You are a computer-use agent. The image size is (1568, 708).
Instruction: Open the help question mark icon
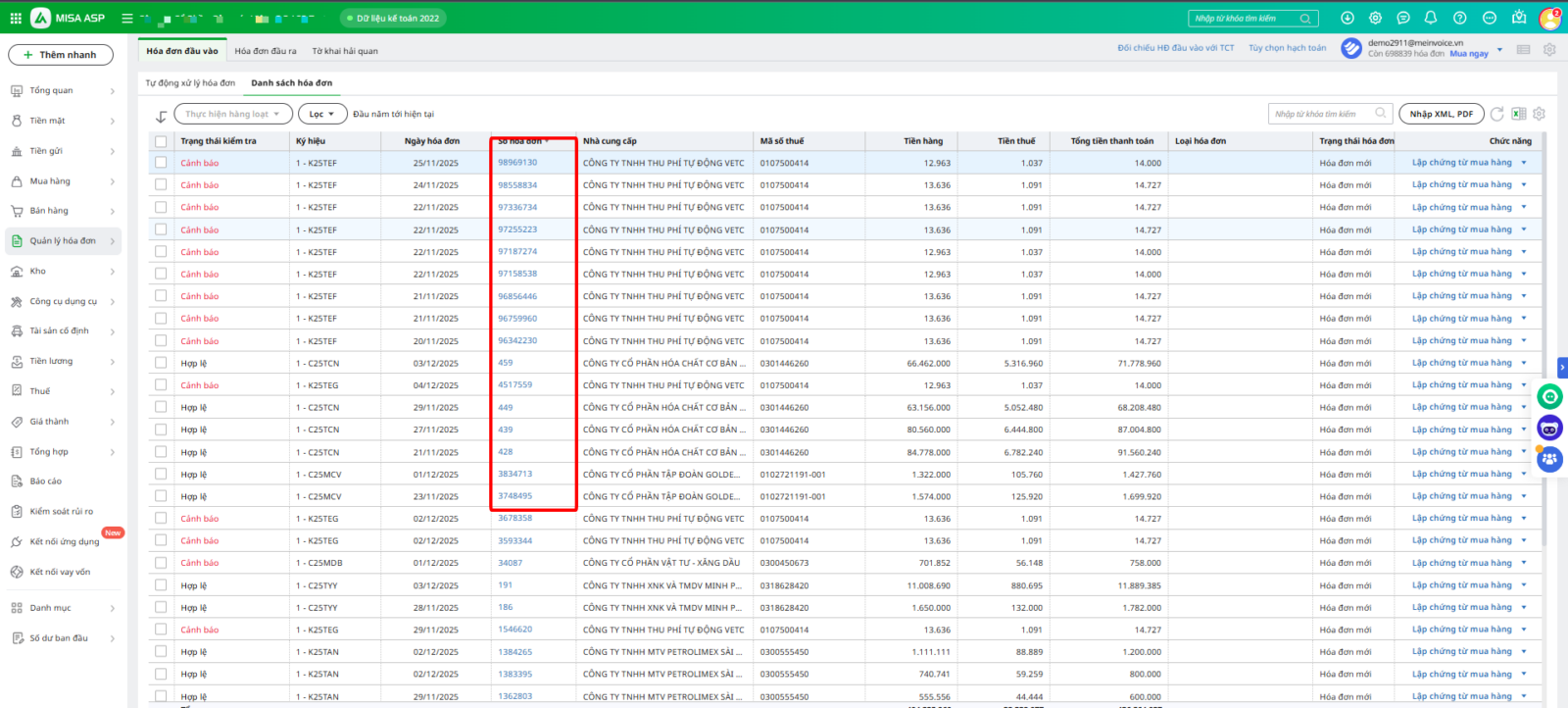pos(1459,18)
